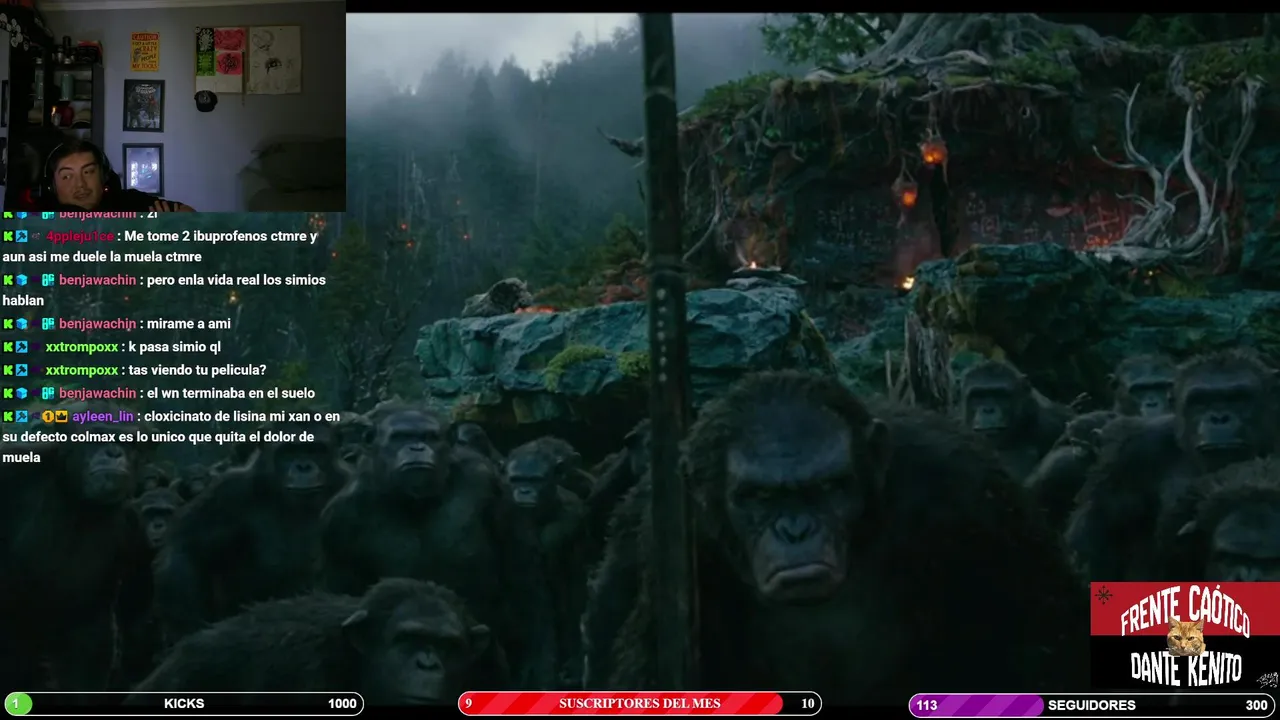The height and width of the screenshot is (720, 1280).
Task: Click Kick badge beside 4ppleju1ce's ibuprofenos message
Action: (8, 236)
